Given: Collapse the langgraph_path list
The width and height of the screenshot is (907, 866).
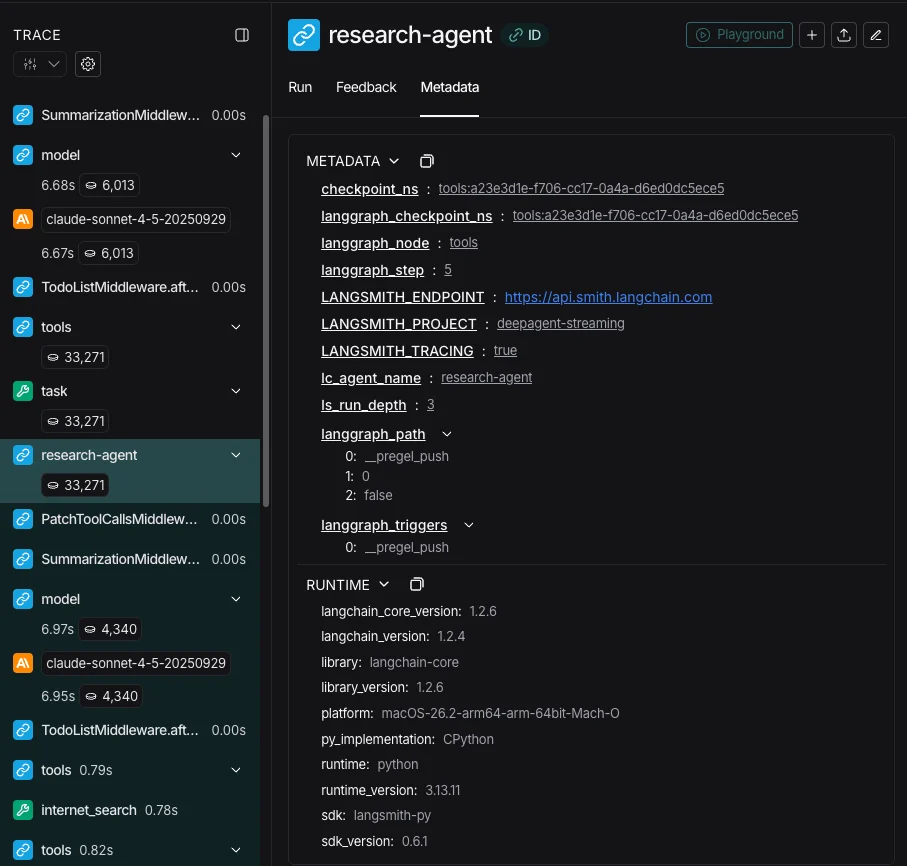Looking at the screenshot, I should 447,434.
